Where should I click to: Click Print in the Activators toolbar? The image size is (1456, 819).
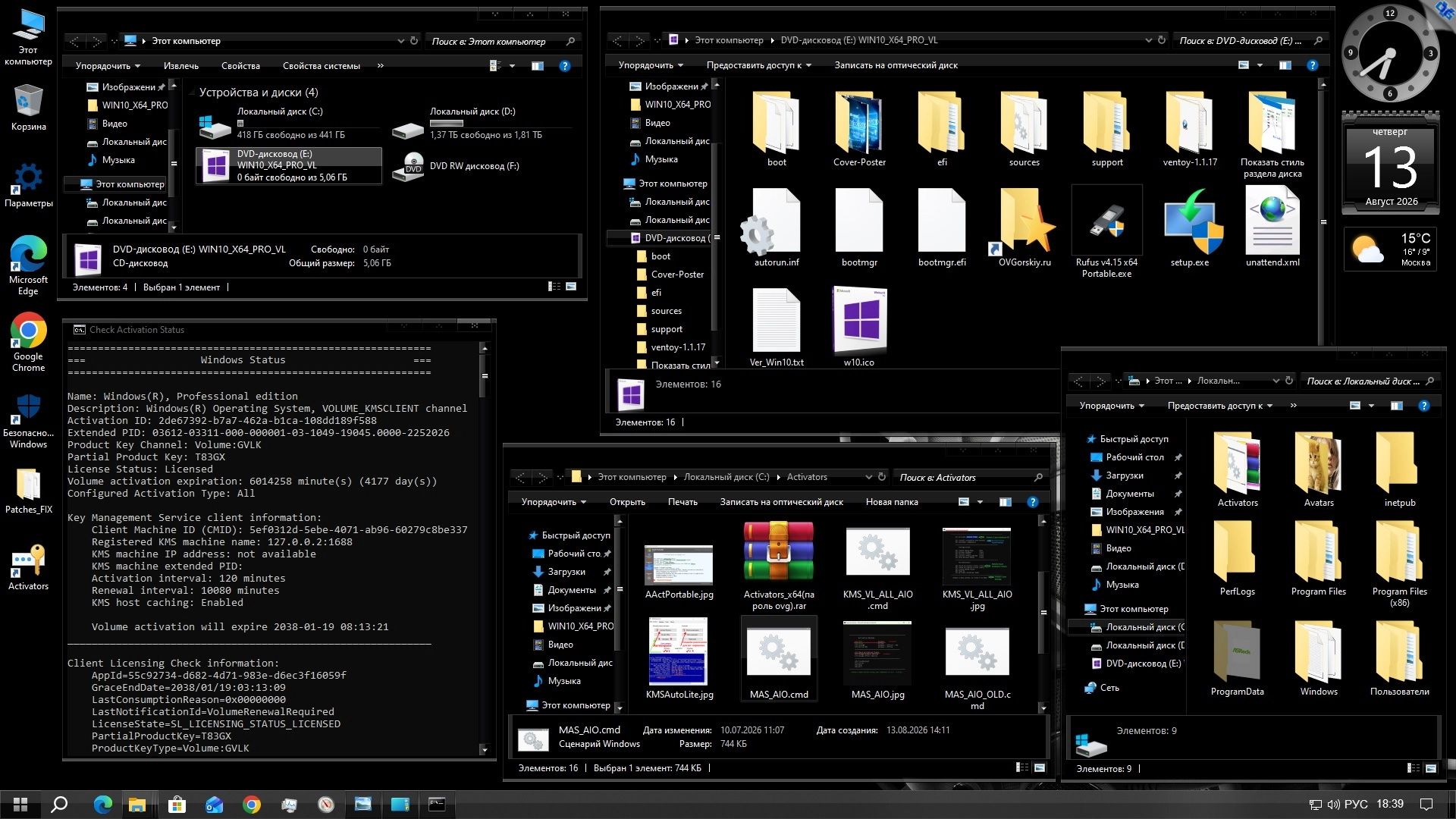(x=682, y=502)
